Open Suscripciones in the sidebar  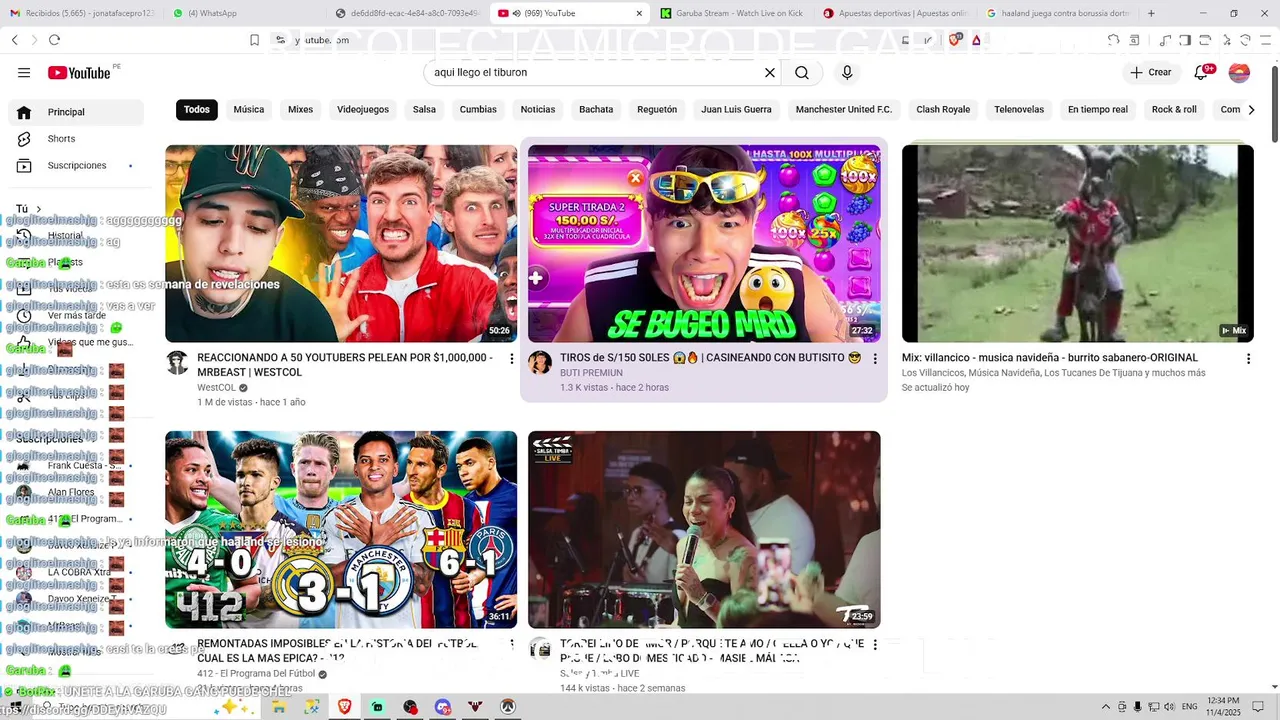pyautogui.click(x=76, y=165)
